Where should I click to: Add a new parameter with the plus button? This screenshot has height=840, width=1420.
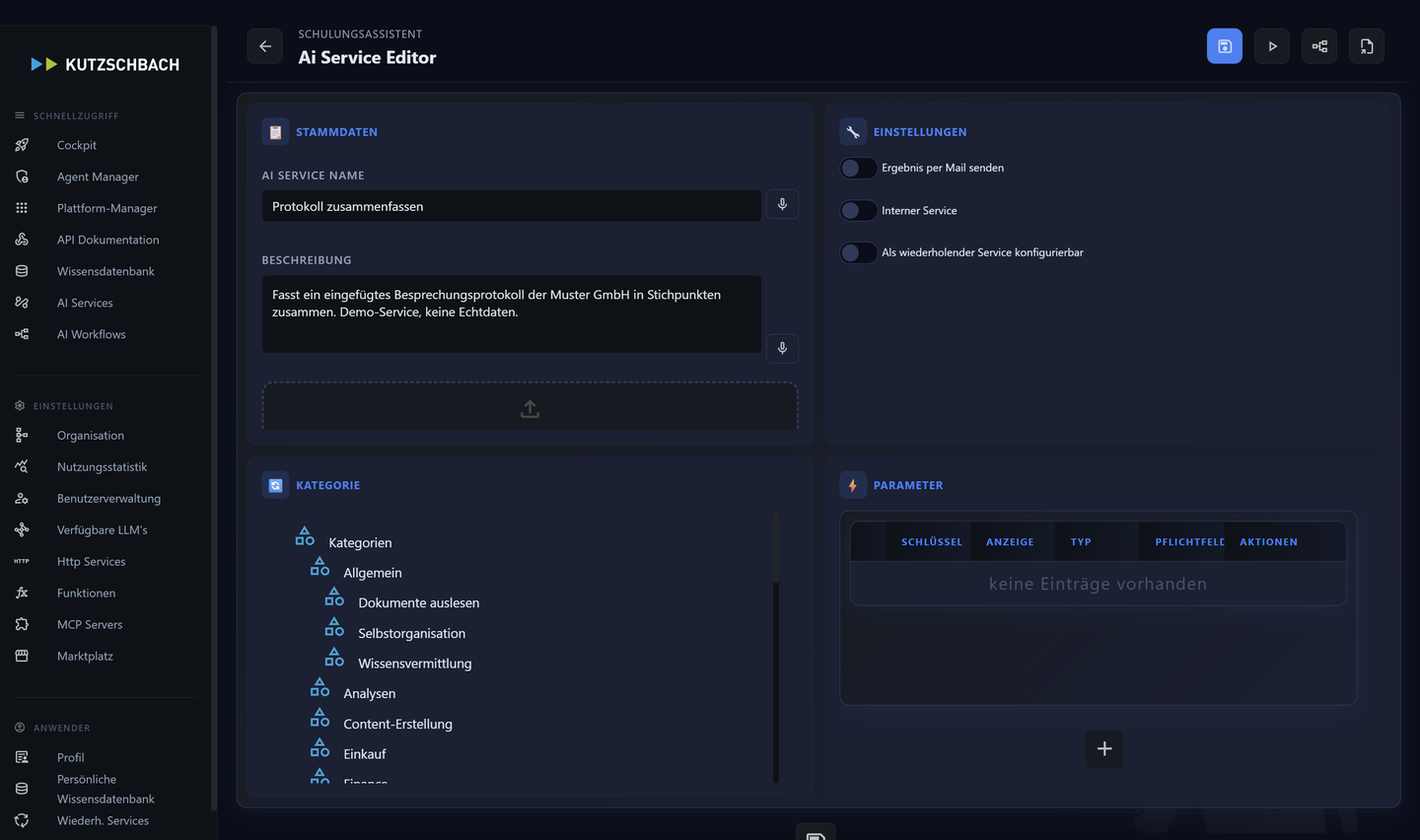(1104, 749)
